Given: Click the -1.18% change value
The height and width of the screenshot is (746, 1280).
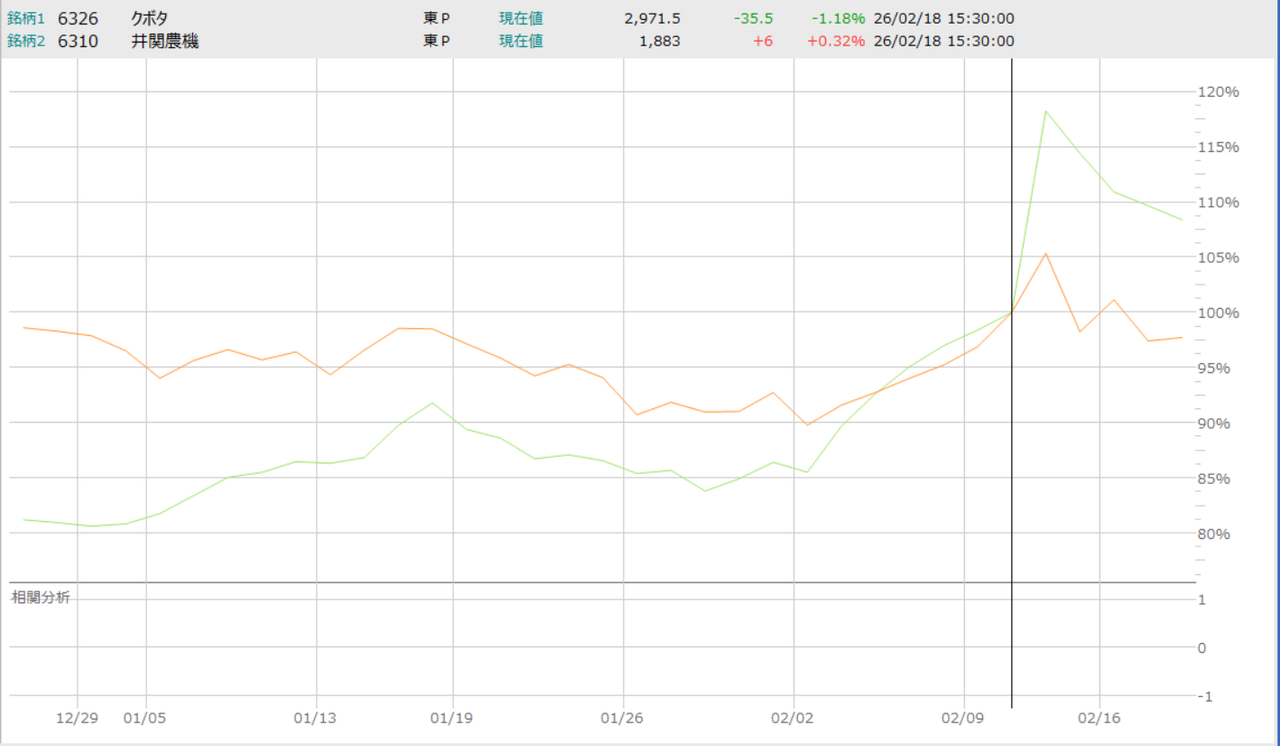Looking at the screenshot, I should tap(838, 18).
